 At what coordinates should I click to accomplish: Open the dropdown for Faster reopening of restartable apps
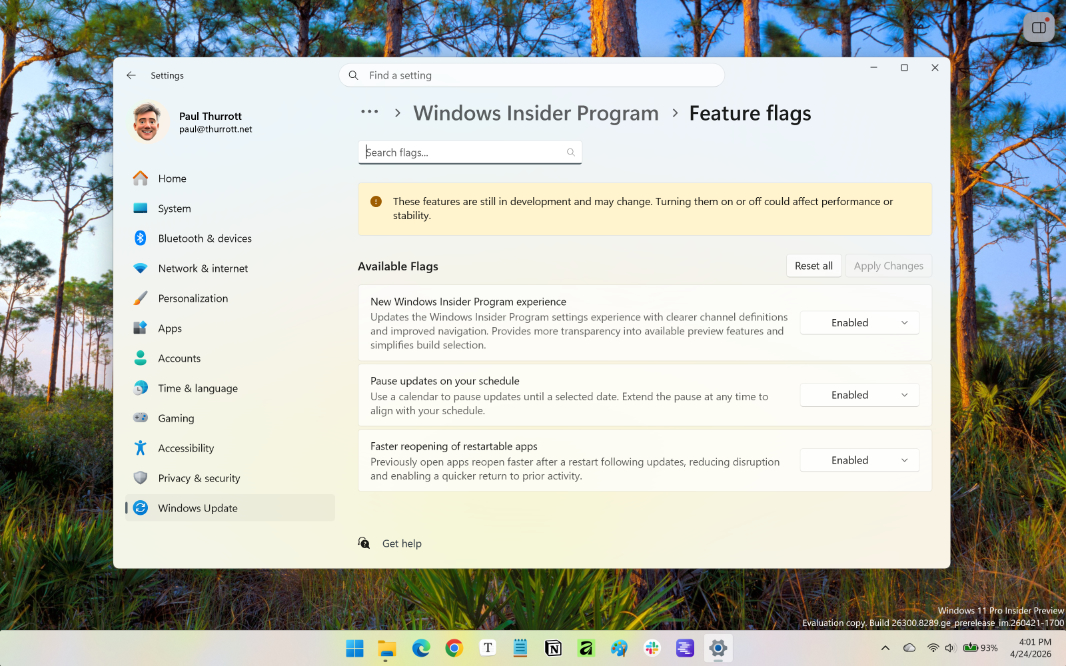[859, 460]
